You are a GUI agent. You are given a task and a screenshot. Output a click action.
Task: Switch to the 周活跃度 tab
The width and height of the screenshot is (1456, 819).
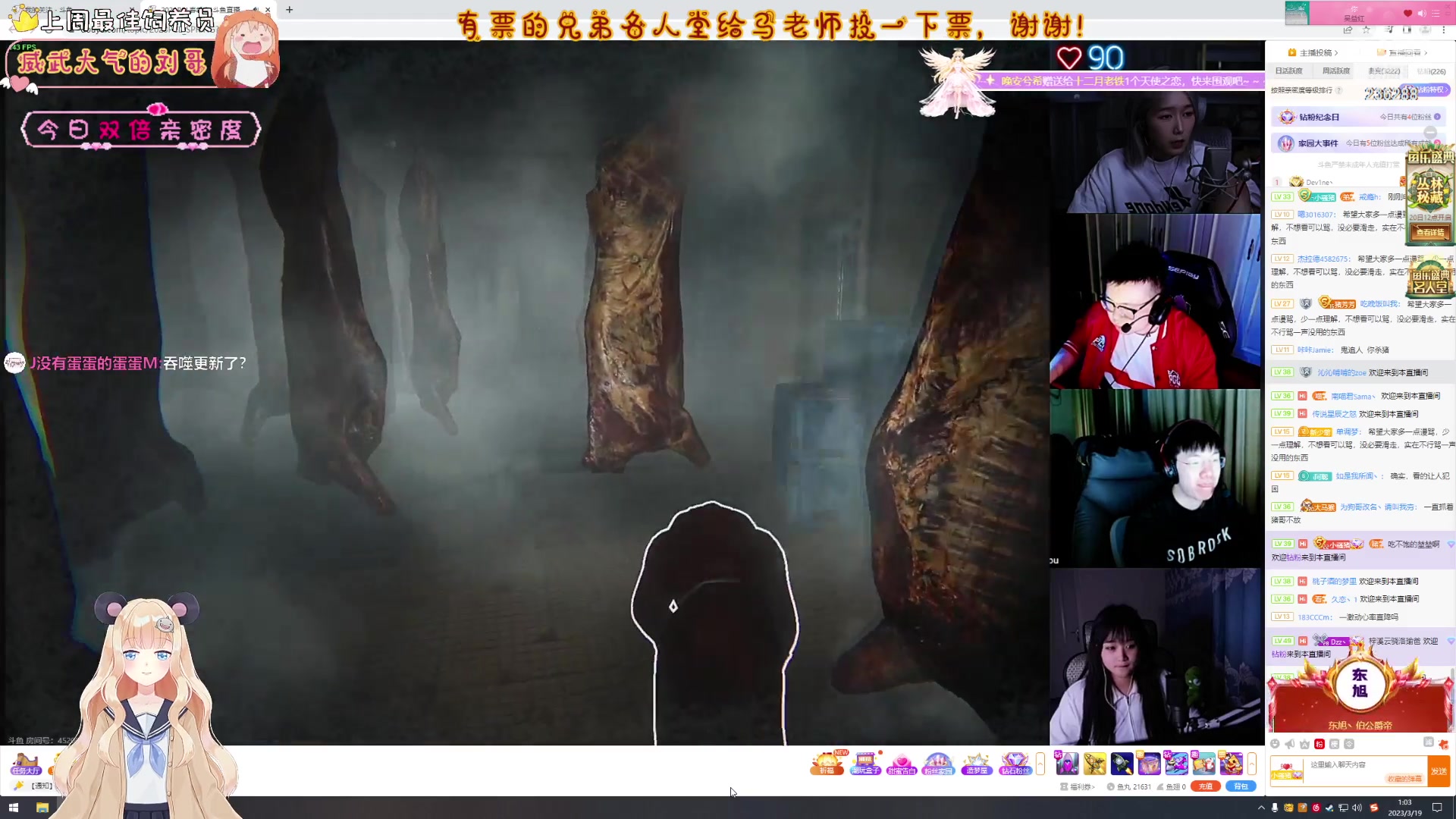point(1336,71)
